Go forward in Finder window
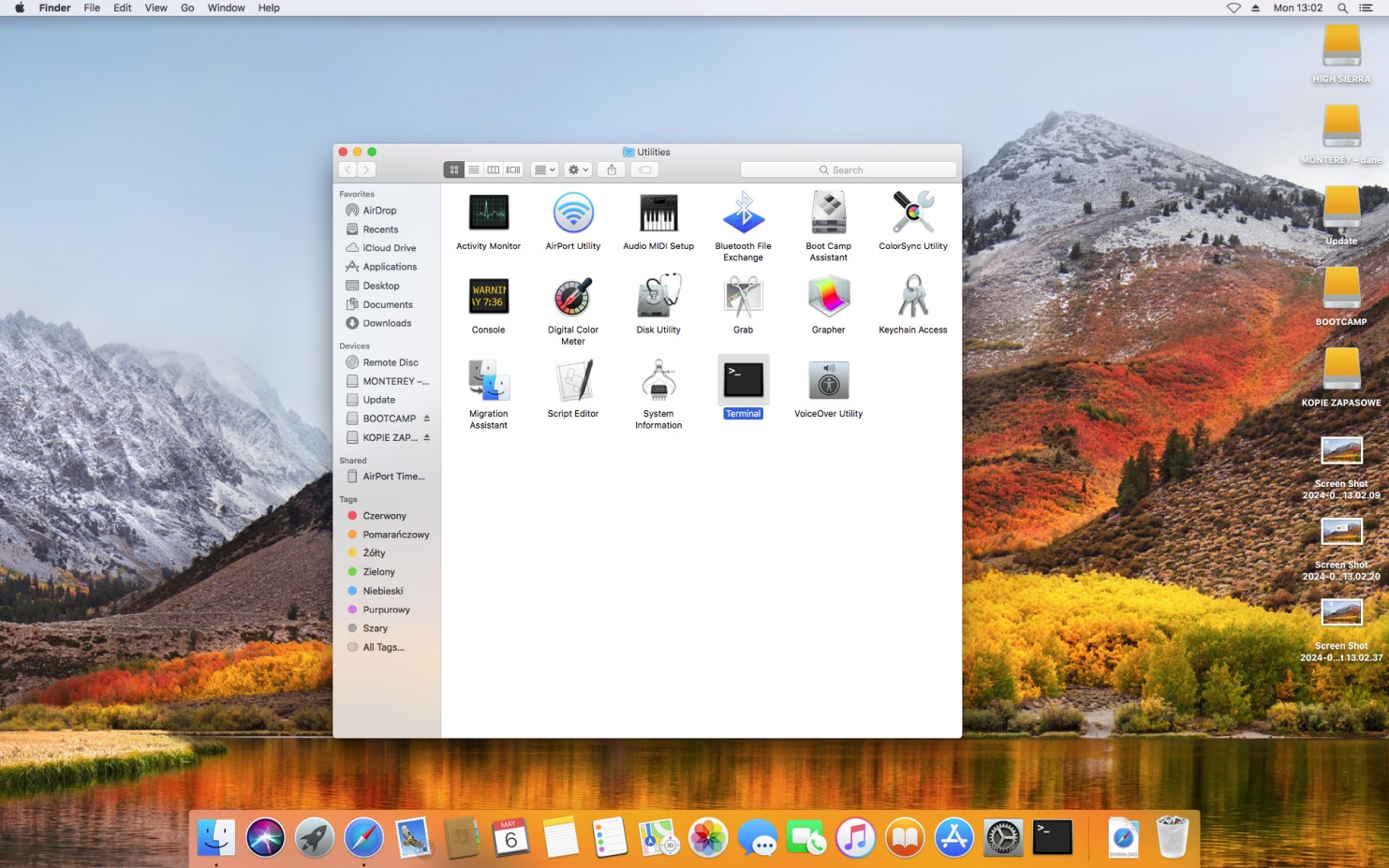 pyautogui.click(x=366, y=169)
